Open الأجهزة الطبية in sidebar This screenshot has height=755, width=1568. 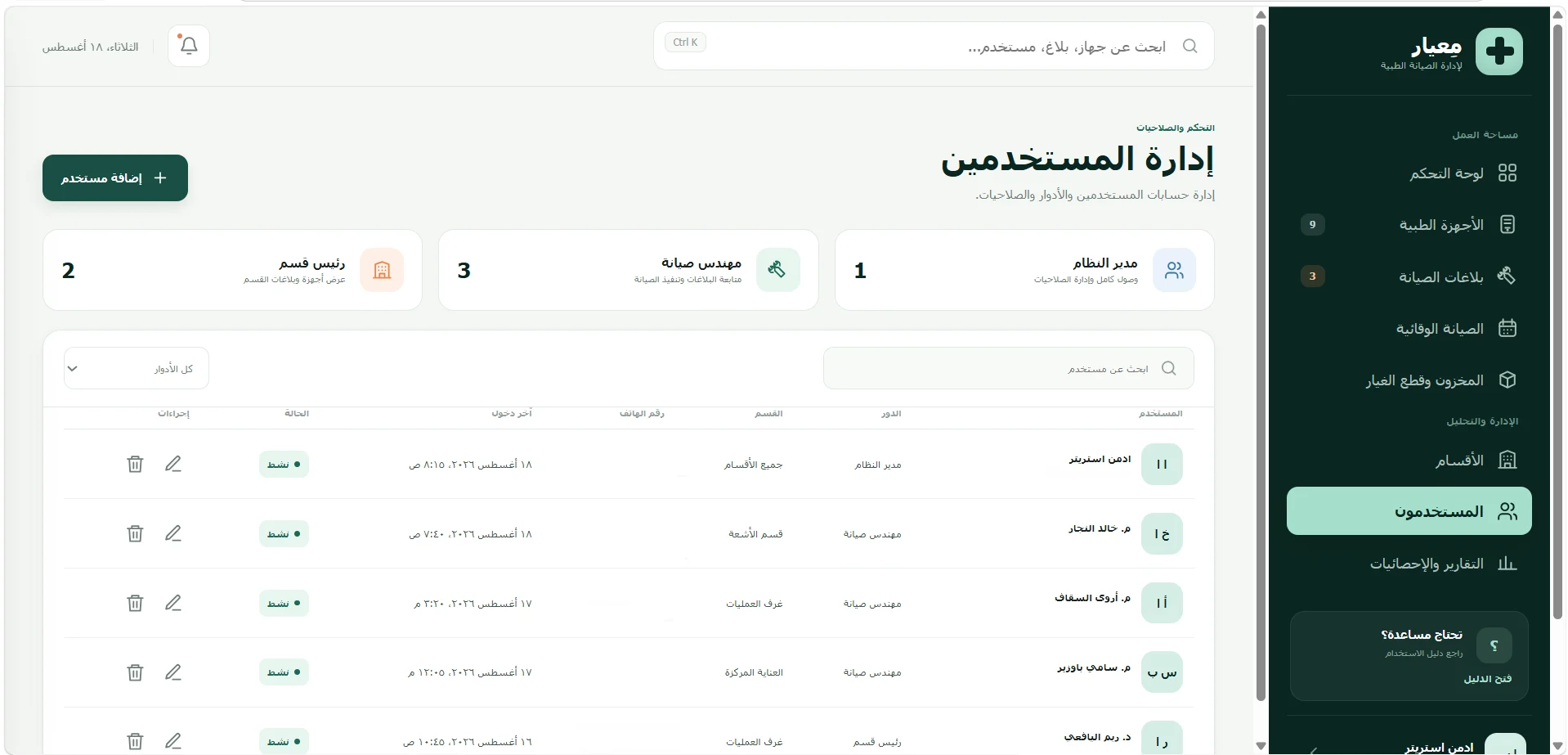[1409, 224]
